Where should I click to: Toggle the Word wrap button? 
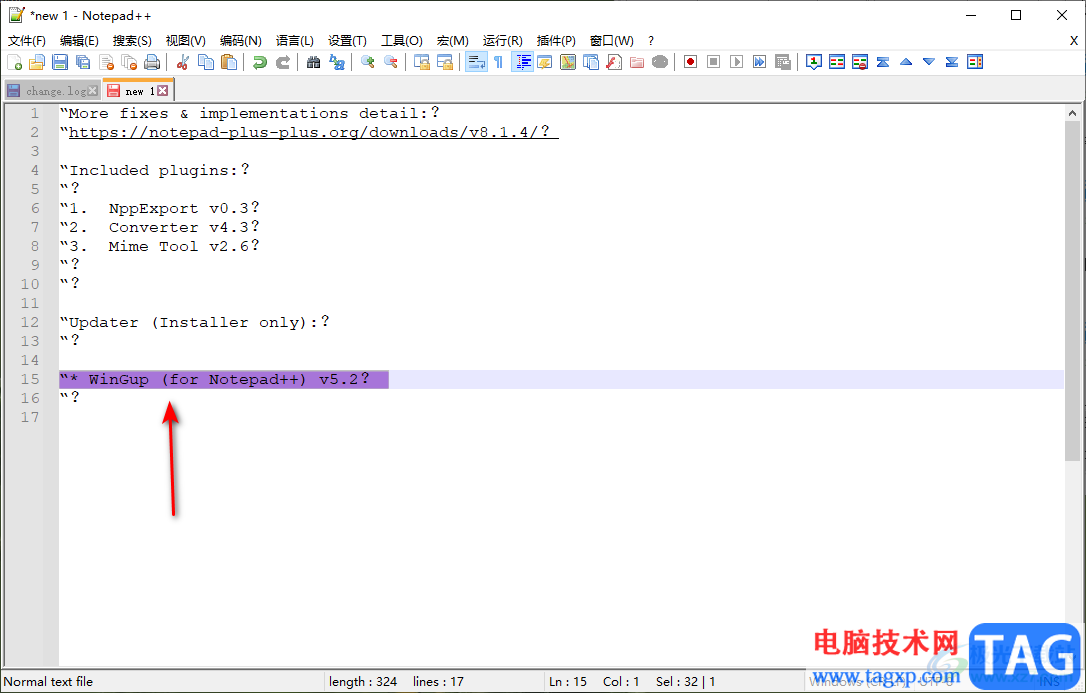(x=476, y=62)
